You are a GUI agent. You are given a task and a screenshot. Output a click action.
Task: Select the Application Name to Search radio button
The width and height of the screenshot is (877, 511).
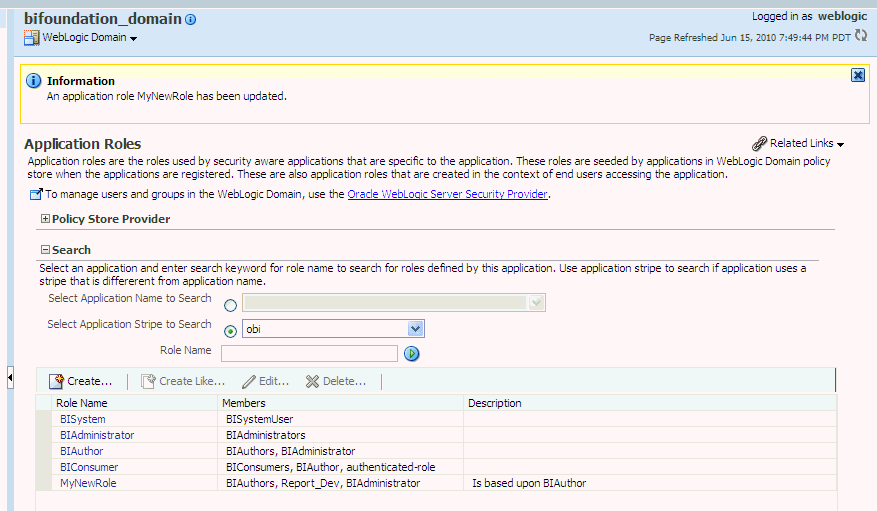pos(230,305)
